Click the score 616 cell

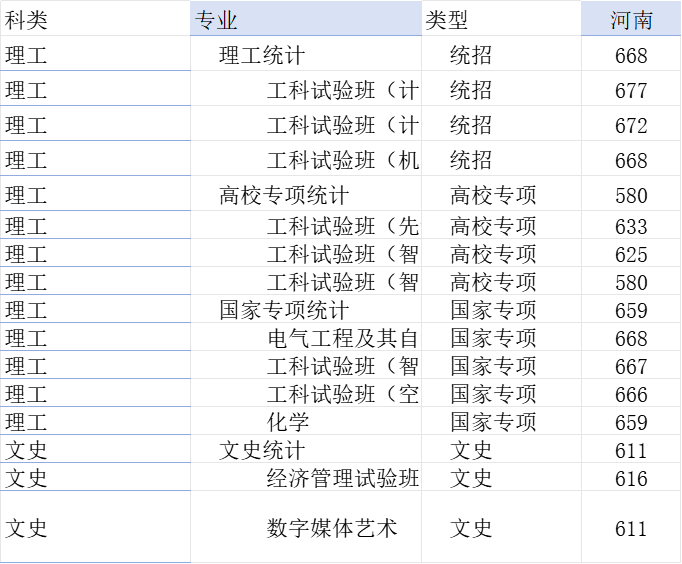coord(631,478)
